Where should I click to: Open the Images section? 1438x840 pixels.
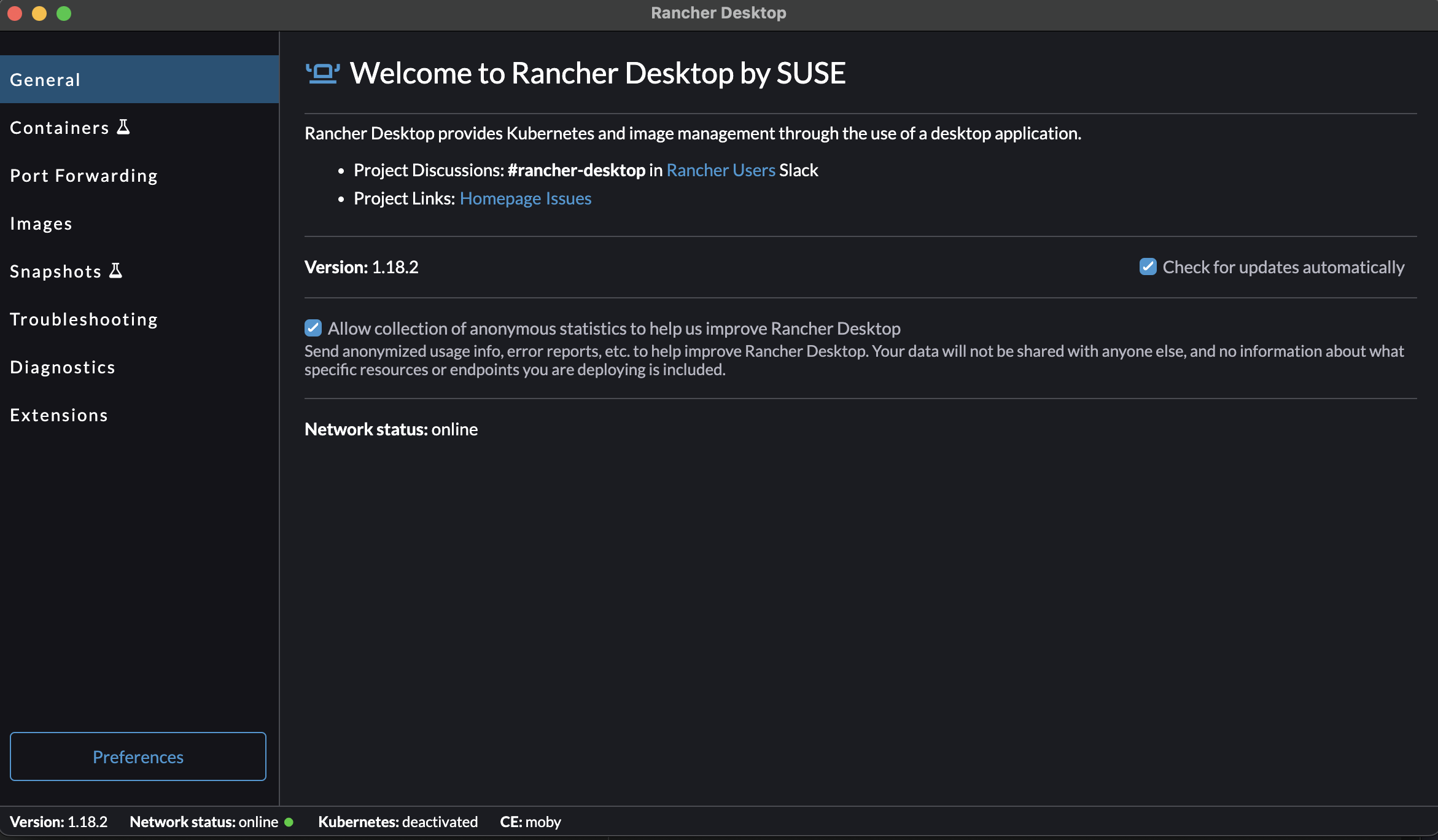click(x=41, y=224)
